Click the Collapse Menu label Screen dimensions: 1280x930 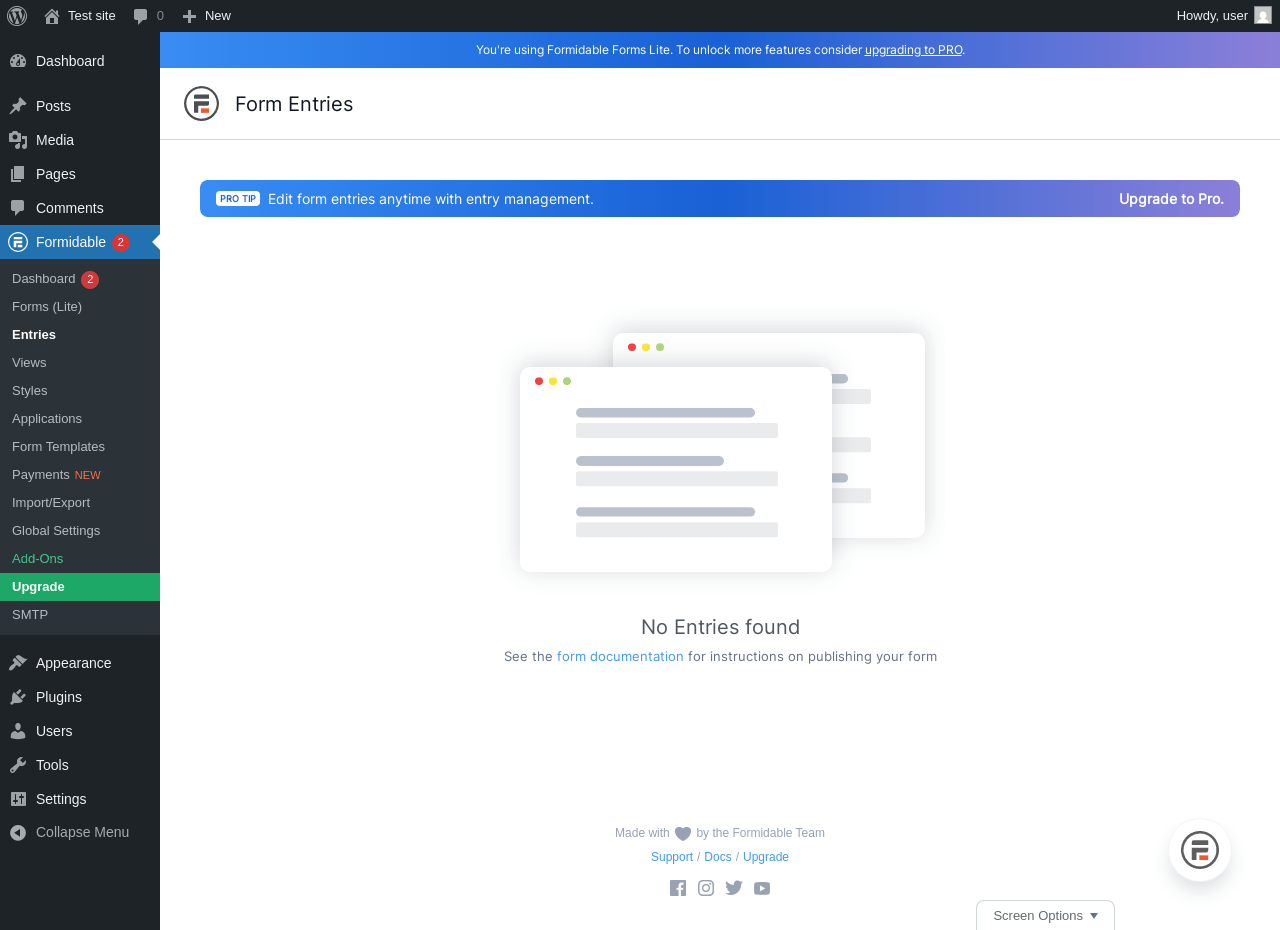(82, 832)
